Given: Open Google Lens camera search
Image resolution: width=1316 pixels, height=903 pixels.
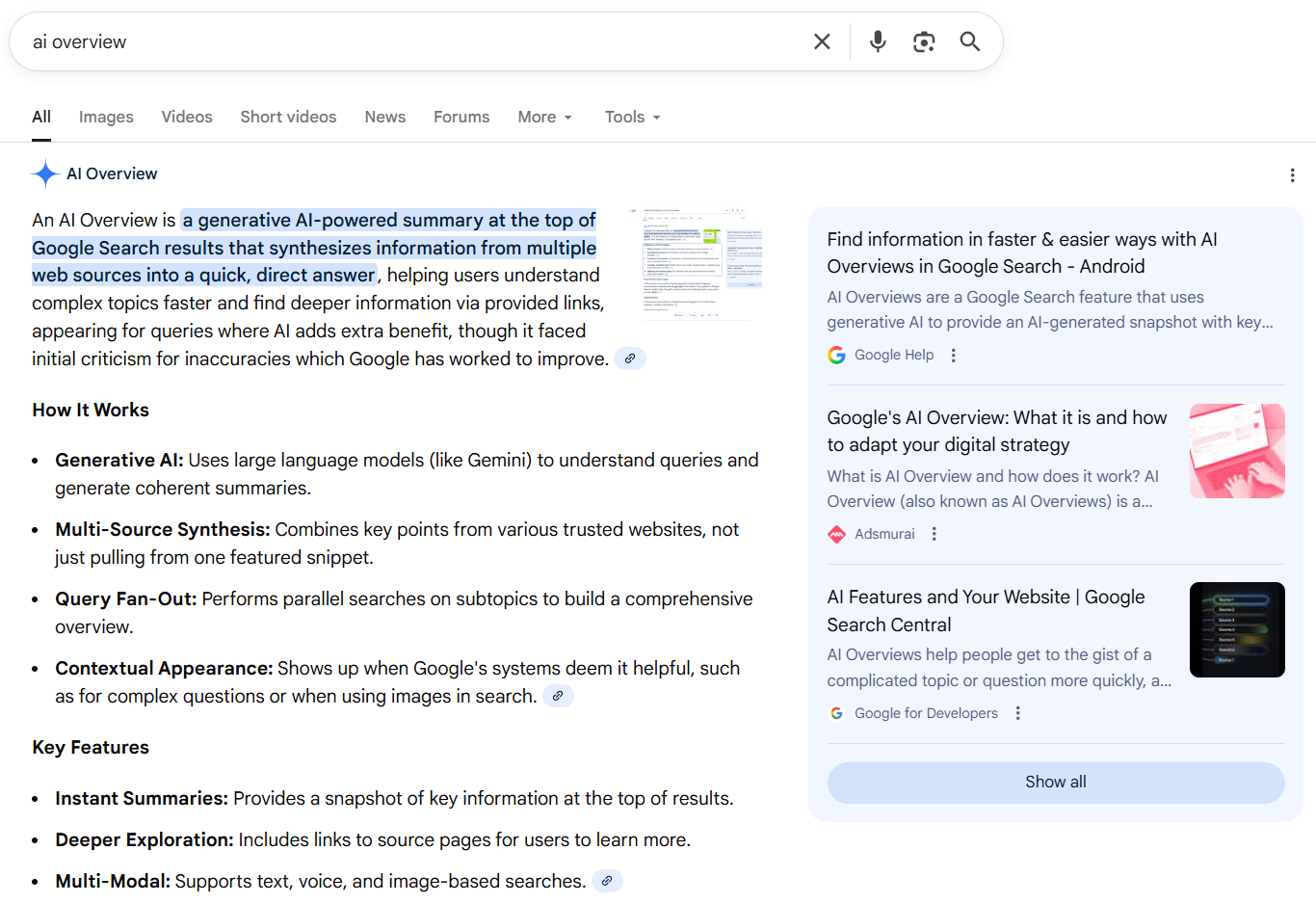Looking at the screenshot, I should [x=924, y=41].
